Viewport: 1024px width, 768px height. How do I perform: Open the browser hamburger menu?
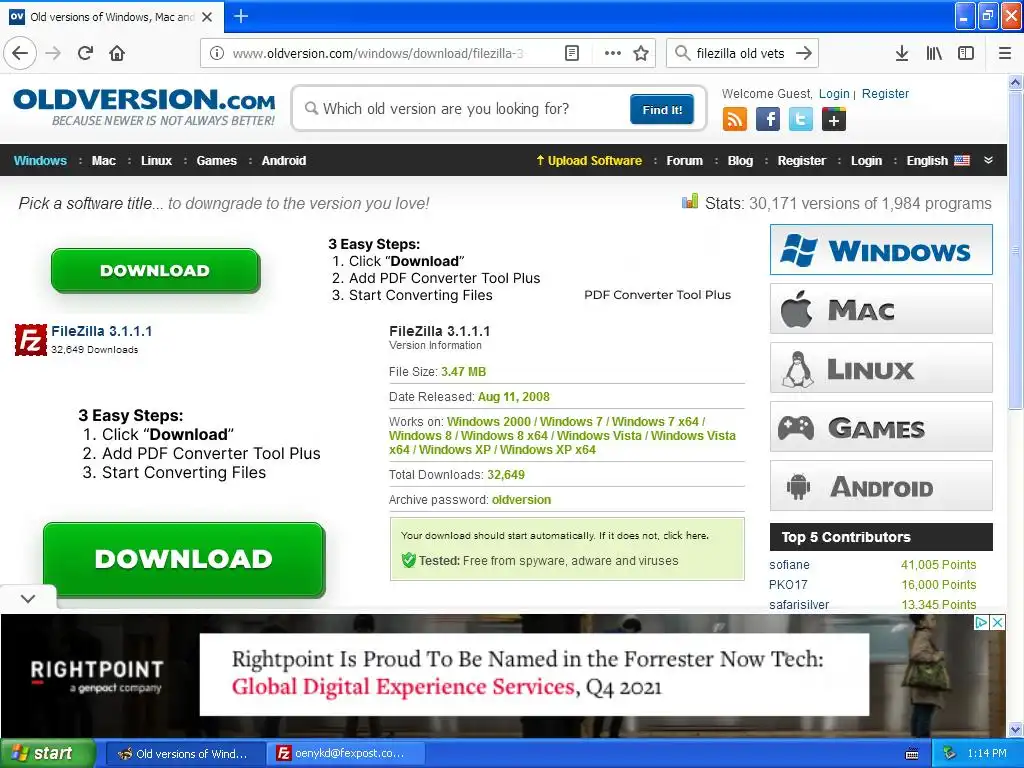1005,53
